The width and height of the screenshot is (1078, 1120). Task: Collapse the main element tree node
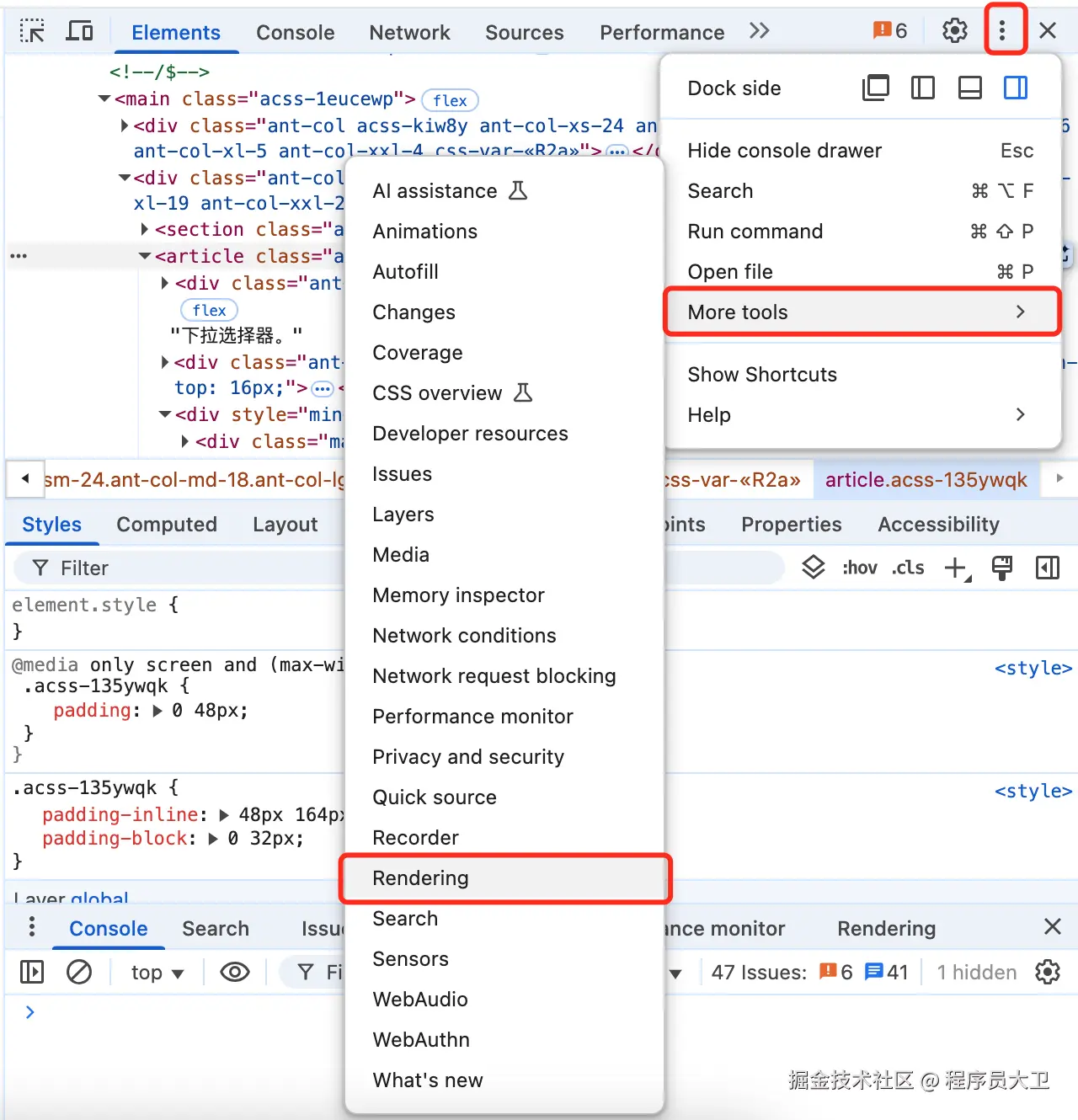pyautogui.click(x=104, y=99)
